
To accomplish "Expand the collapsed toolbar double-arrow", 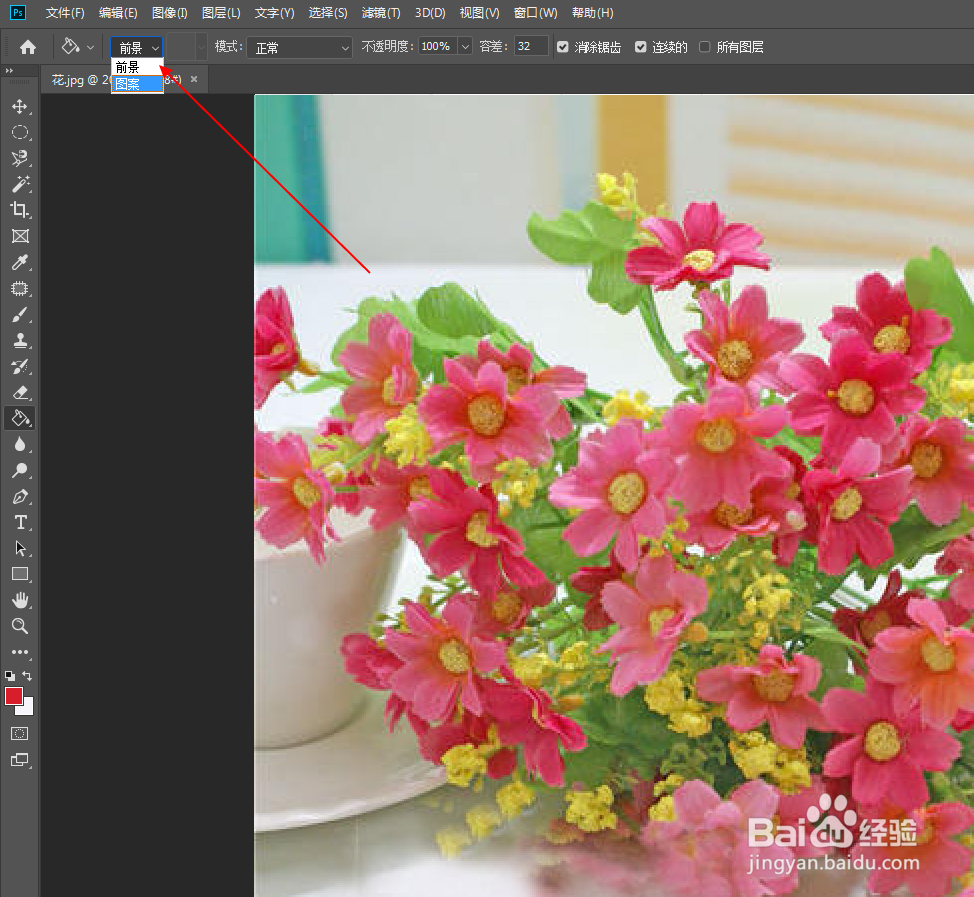I will coord(9,71).
